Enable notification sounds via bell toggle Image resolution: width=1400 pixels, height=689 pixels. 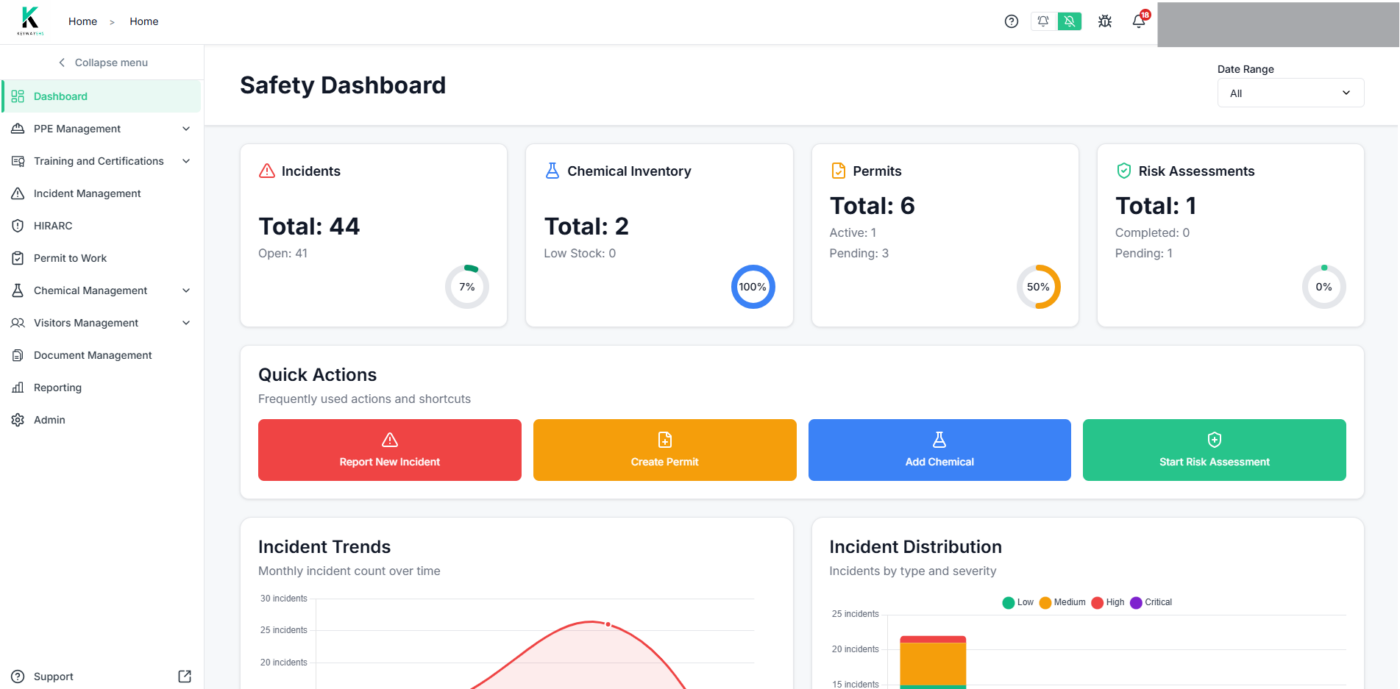pos(1041,20)
